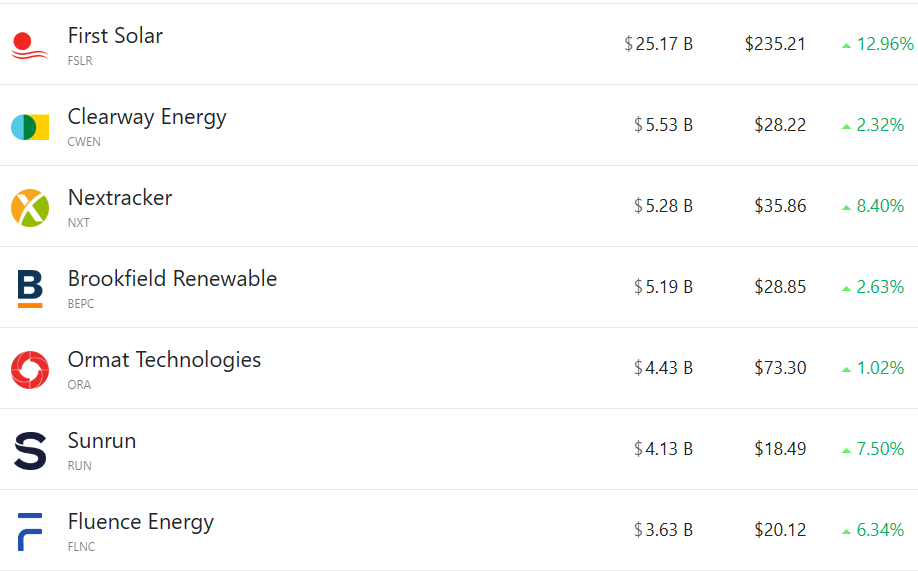Click the Sunrun company name
Viewport: 918px width, 571px height.
pos(102,441)
